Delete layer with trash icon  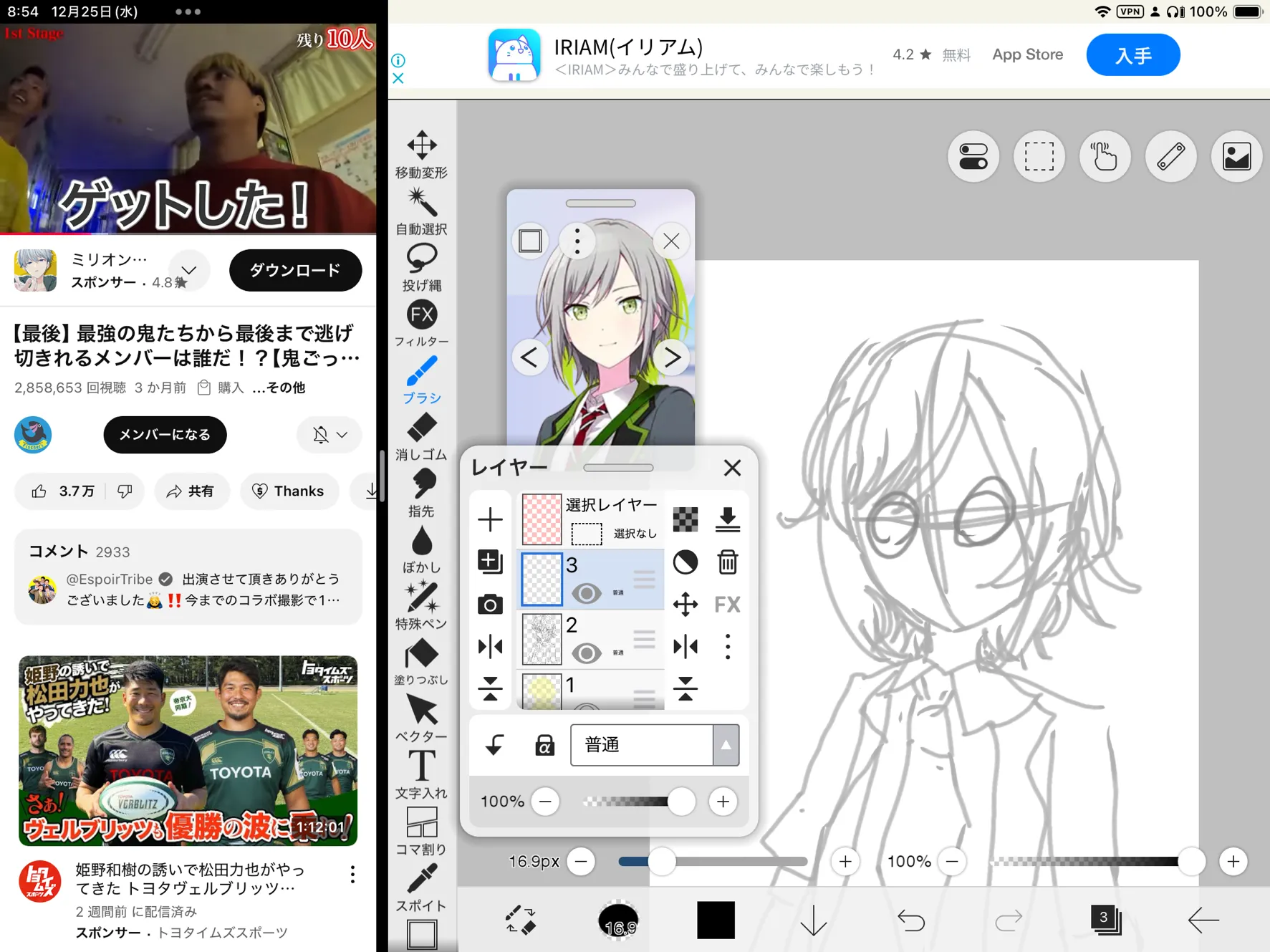coord(728,562)
